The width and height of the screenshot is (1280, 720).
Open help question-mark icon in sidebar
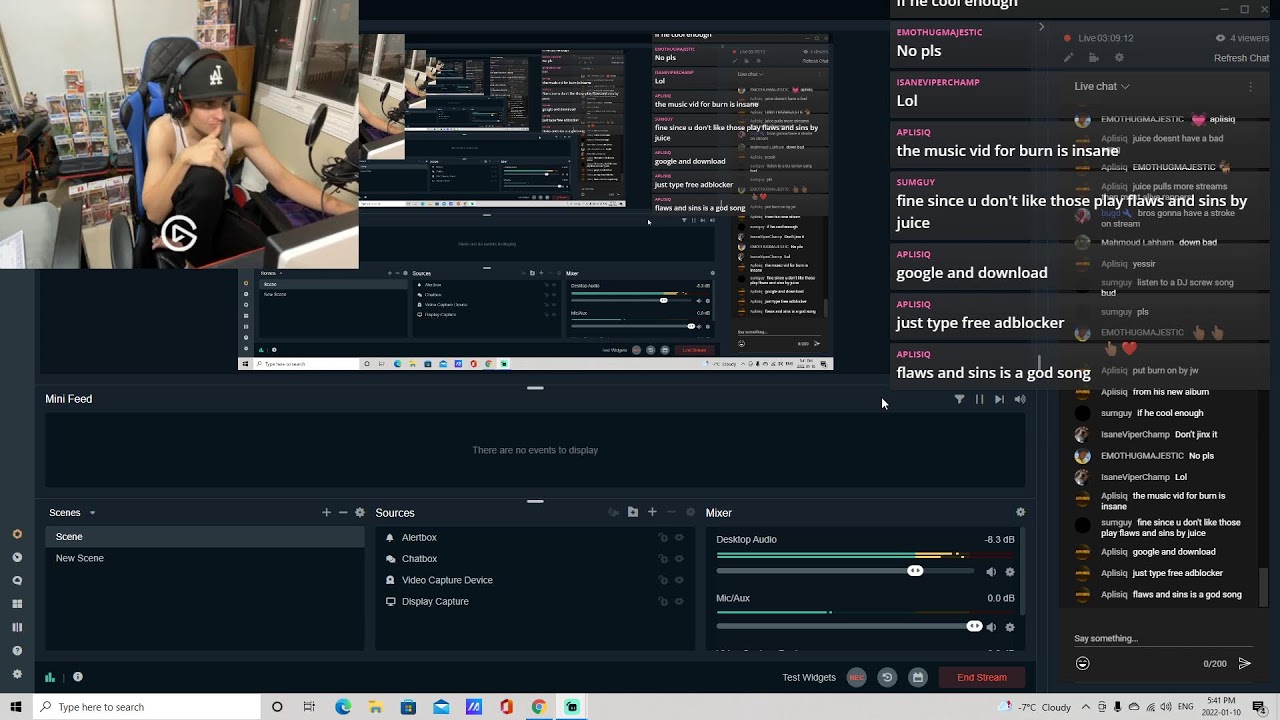tap(17, 651)
